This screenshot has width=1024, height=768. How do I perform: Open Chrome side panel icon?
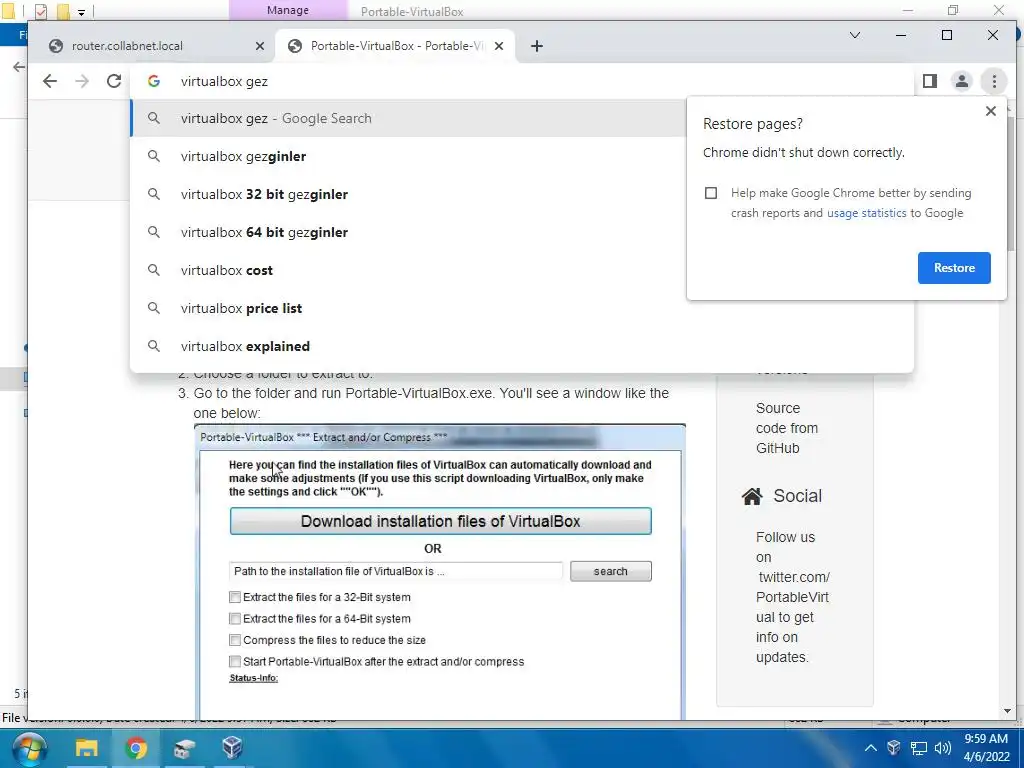coord(929,81)
